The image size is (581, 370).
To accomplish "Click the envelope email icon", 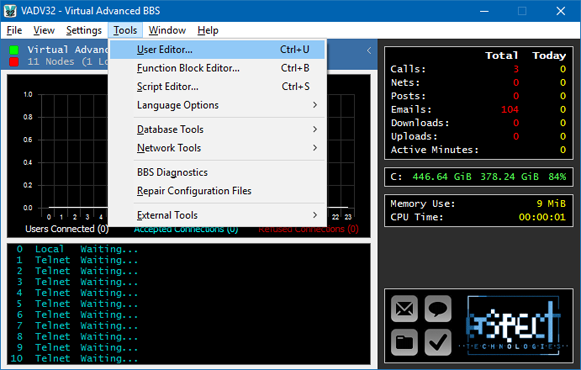I will coord(404,309).
